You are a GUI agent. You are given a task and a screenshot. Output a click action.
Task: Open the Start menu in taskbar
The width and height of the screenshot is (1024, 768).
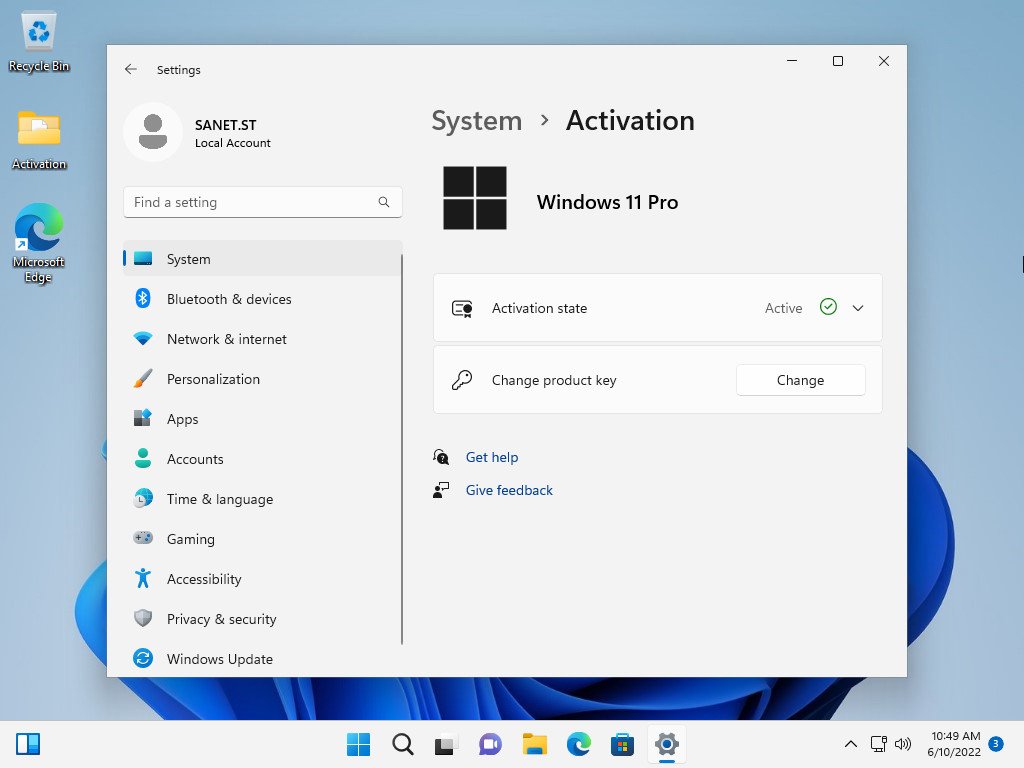click(358, 744)
